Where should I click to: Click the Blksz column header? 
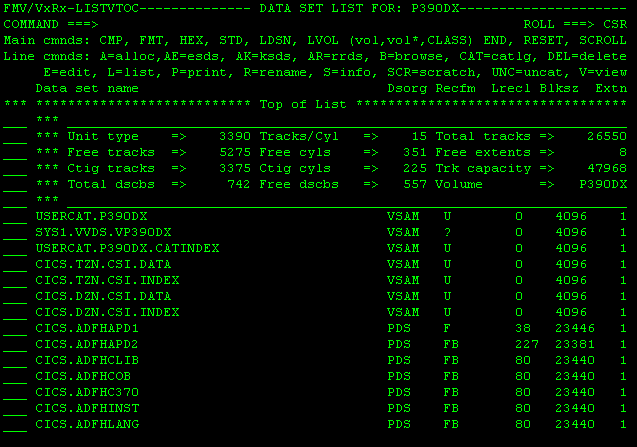559,89
